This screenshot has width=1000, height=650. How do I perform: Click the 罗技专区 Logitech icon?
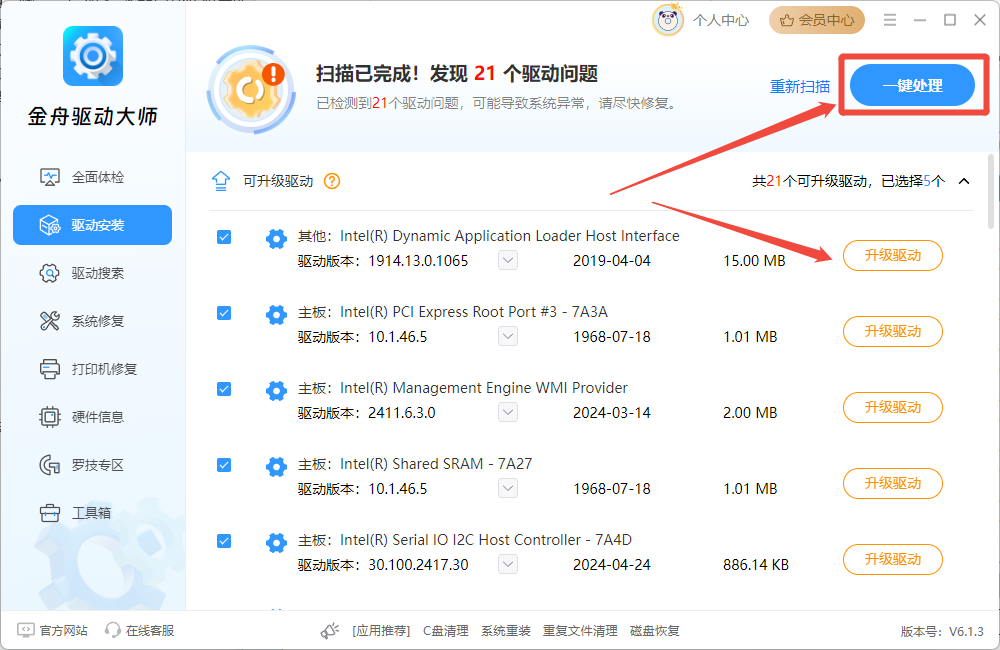50,465
